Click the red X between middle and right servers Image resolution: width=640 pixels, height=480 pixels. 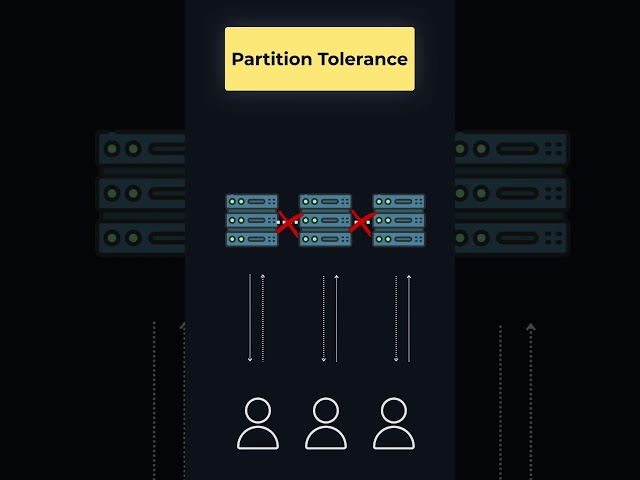point(362,223)
